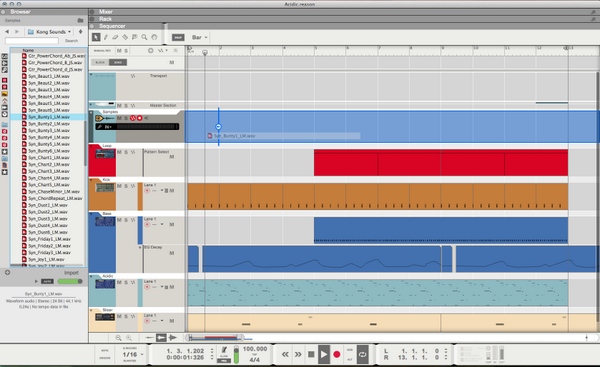
Task: Click the Sequencer panel header
Action: click(x=112, y=26)
